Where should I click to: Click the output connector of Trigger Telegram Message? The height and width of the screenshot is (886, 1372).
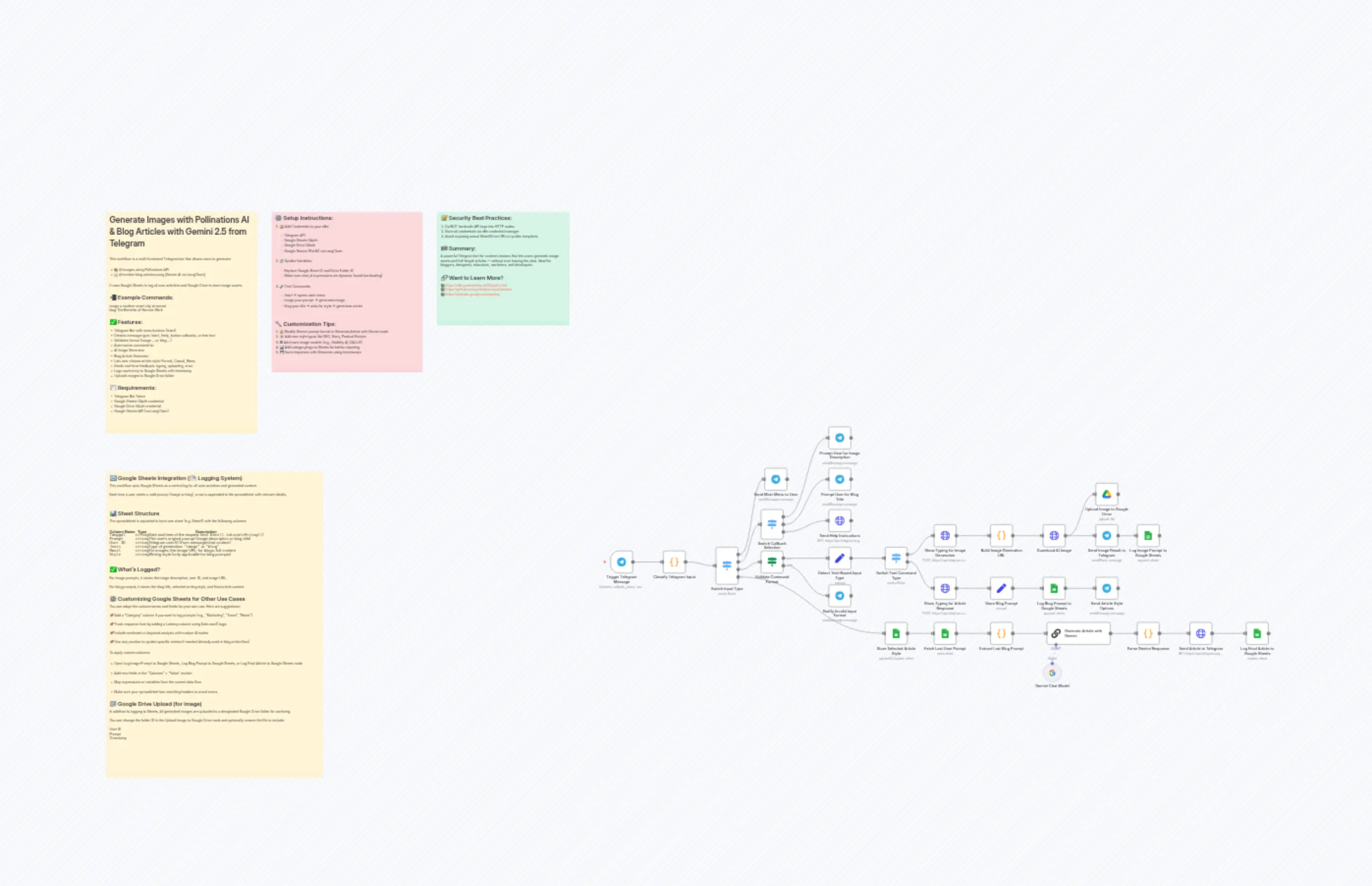(633, 562)
